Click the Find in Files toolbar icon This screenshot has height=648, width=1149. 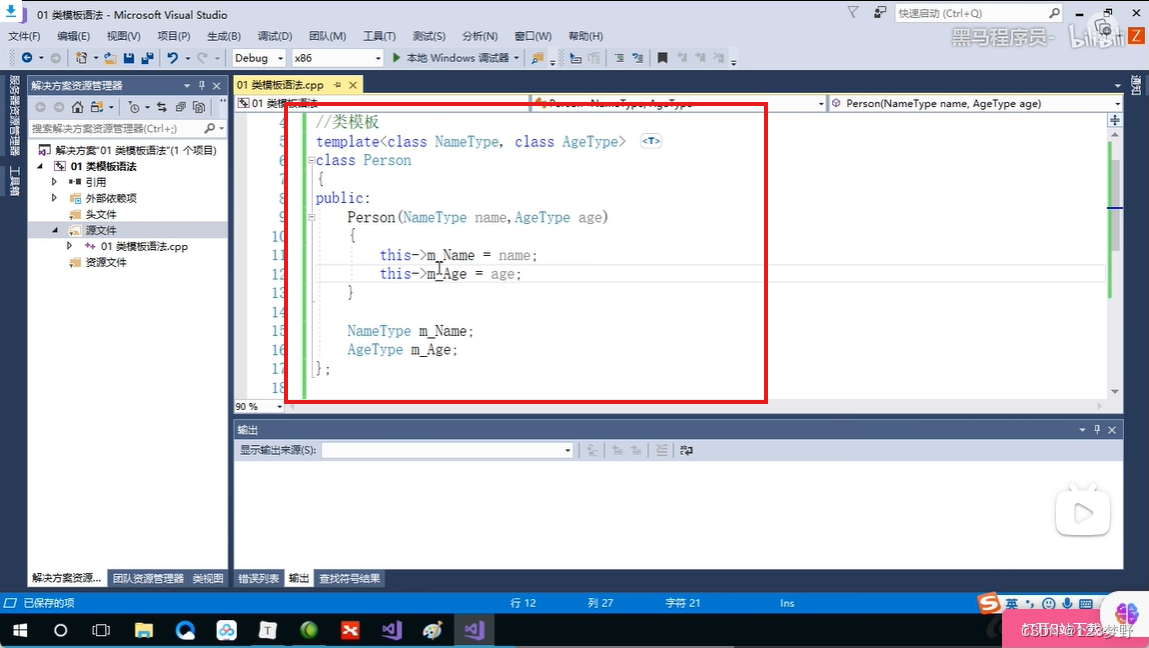pos(537,58)
